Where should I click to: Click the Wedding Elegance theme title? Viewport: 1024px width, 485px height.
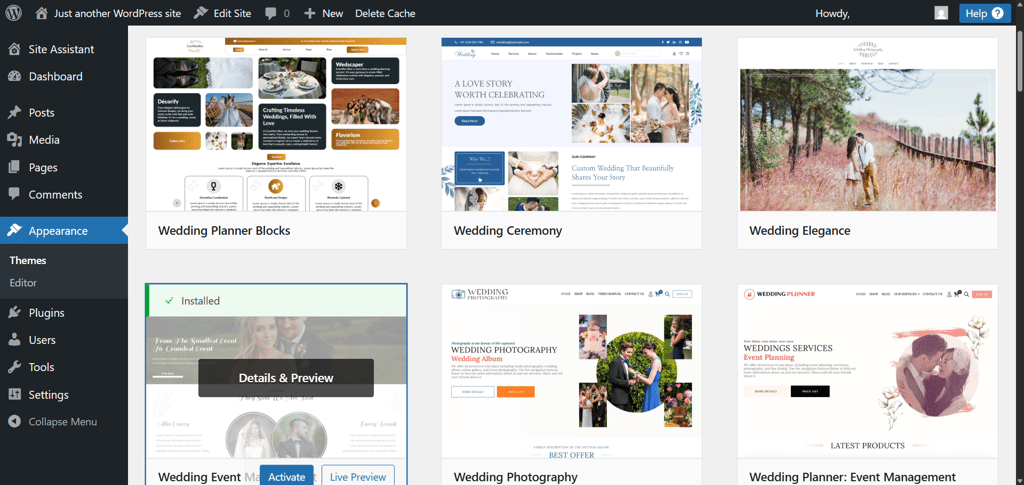point(800,230)
